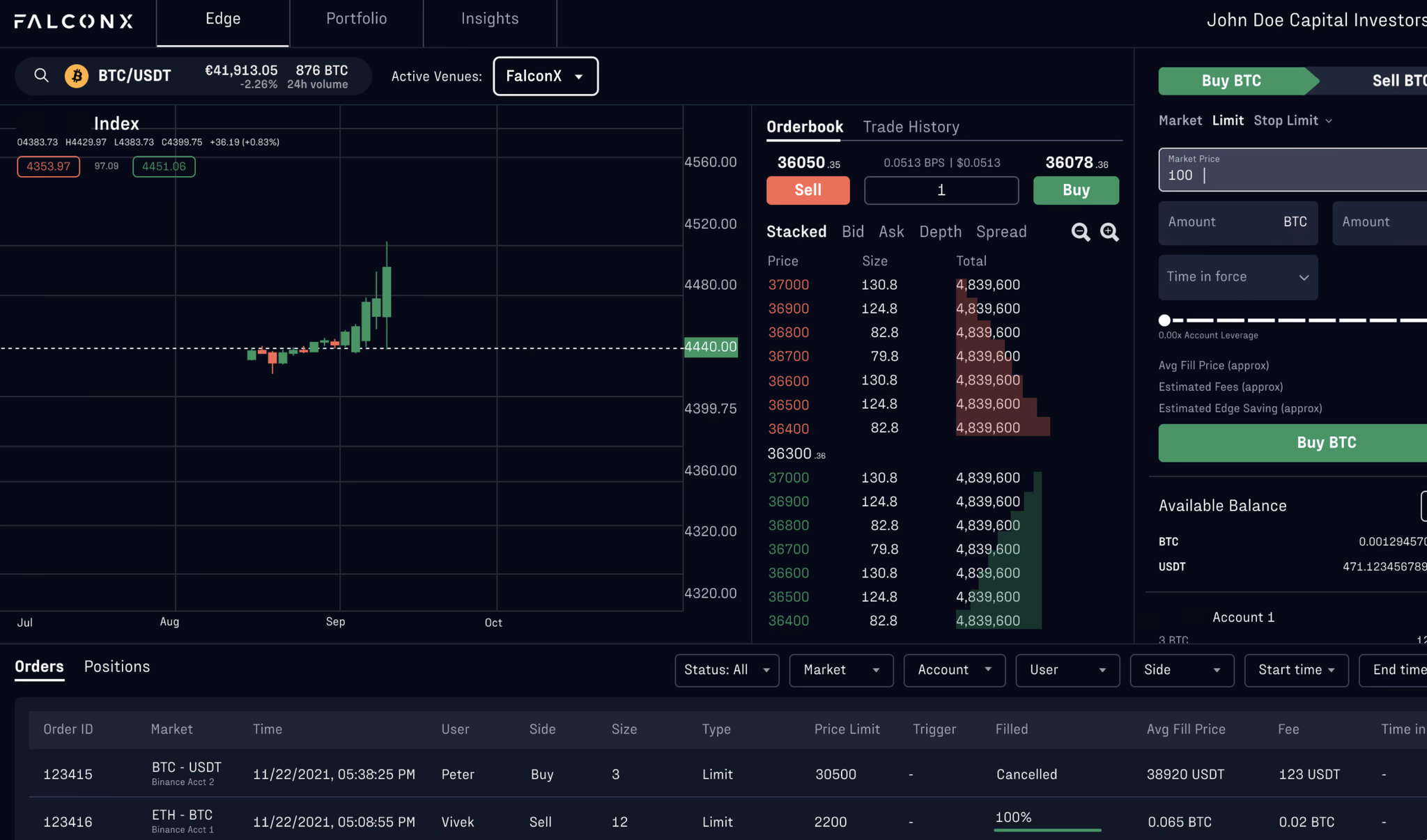
Task: Click the 4440.00 current price marker
Action: click(711, 347)
